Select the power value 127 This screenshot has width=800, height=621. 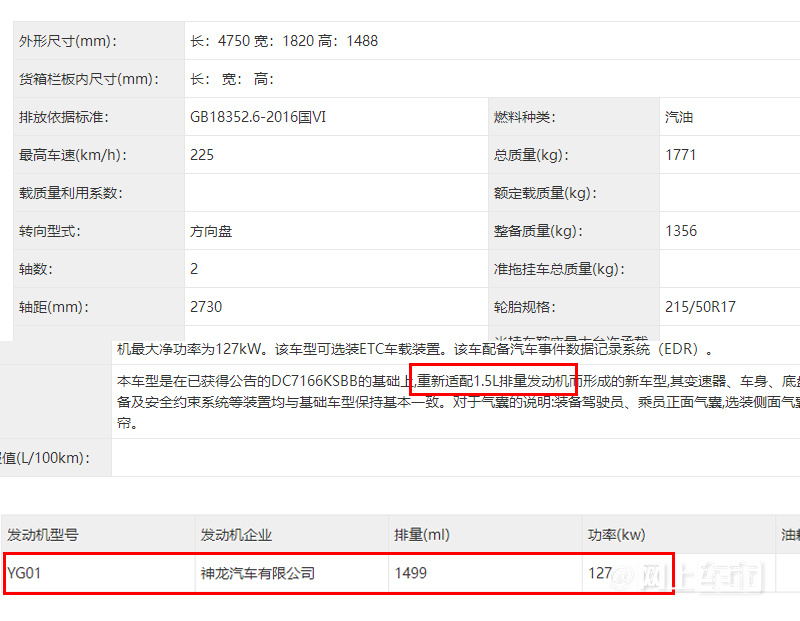click(x=600, y=573)
